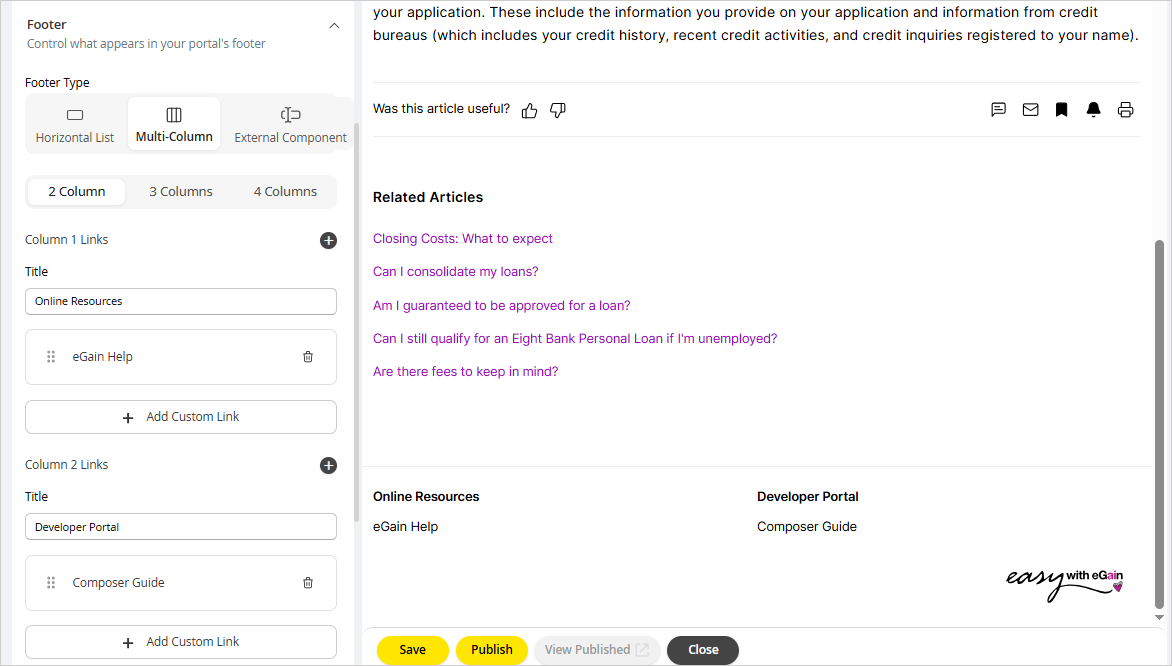Click the thumbs up icon
1172x666 pixels.
pyautogui.click(x=530, y=110)
